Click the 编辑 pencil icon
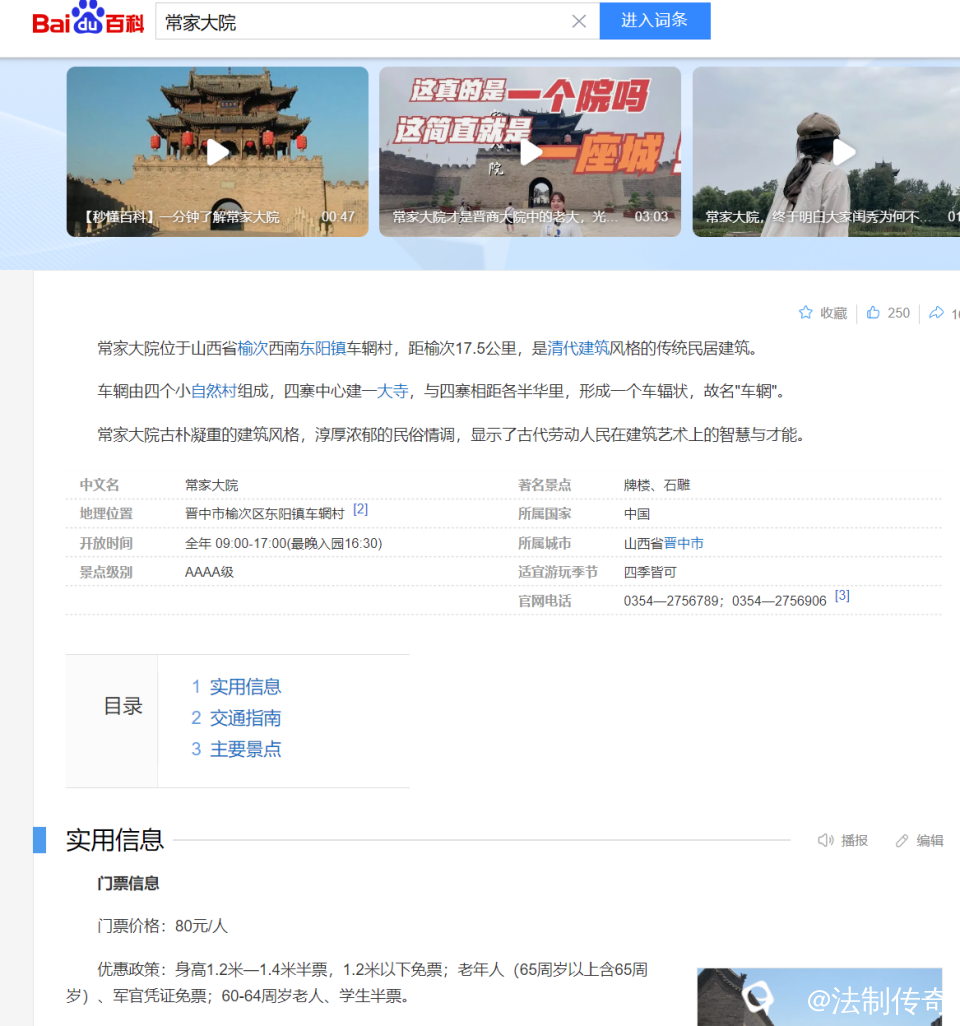 tap(902, 840)
